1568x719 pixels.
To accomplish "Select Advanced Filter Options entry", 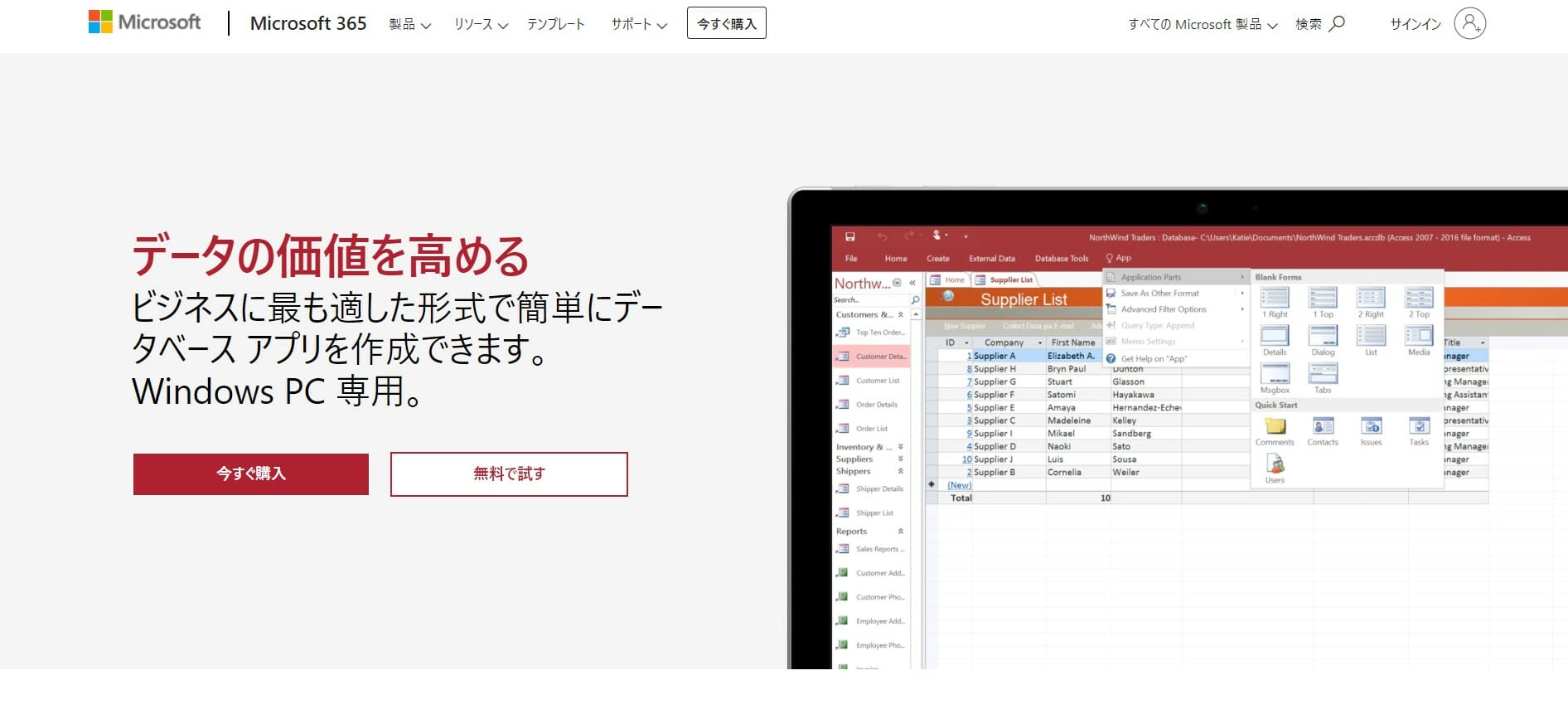I will 1175,309.
